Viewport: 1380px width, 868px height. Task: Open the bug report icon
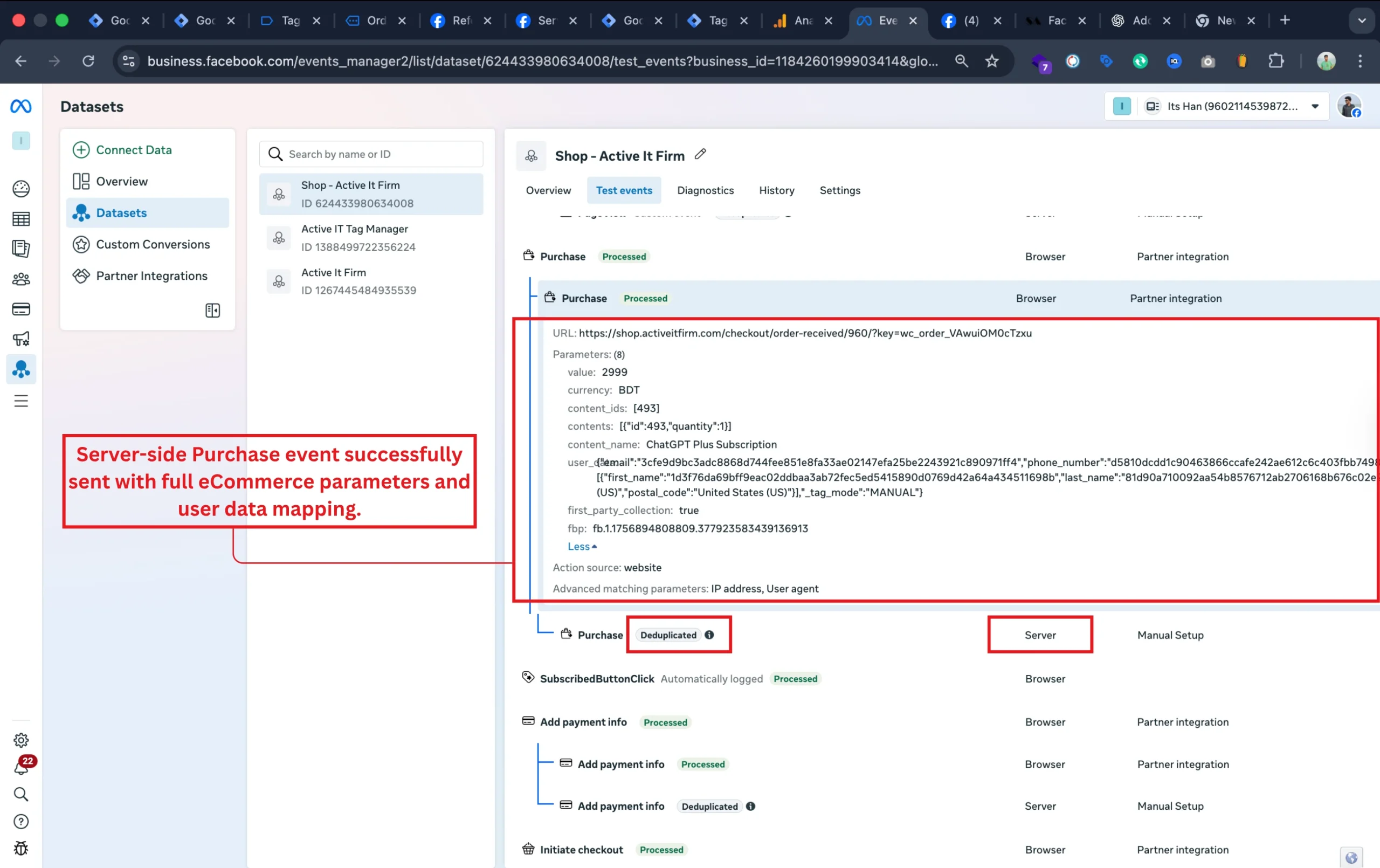click(21, 849)
